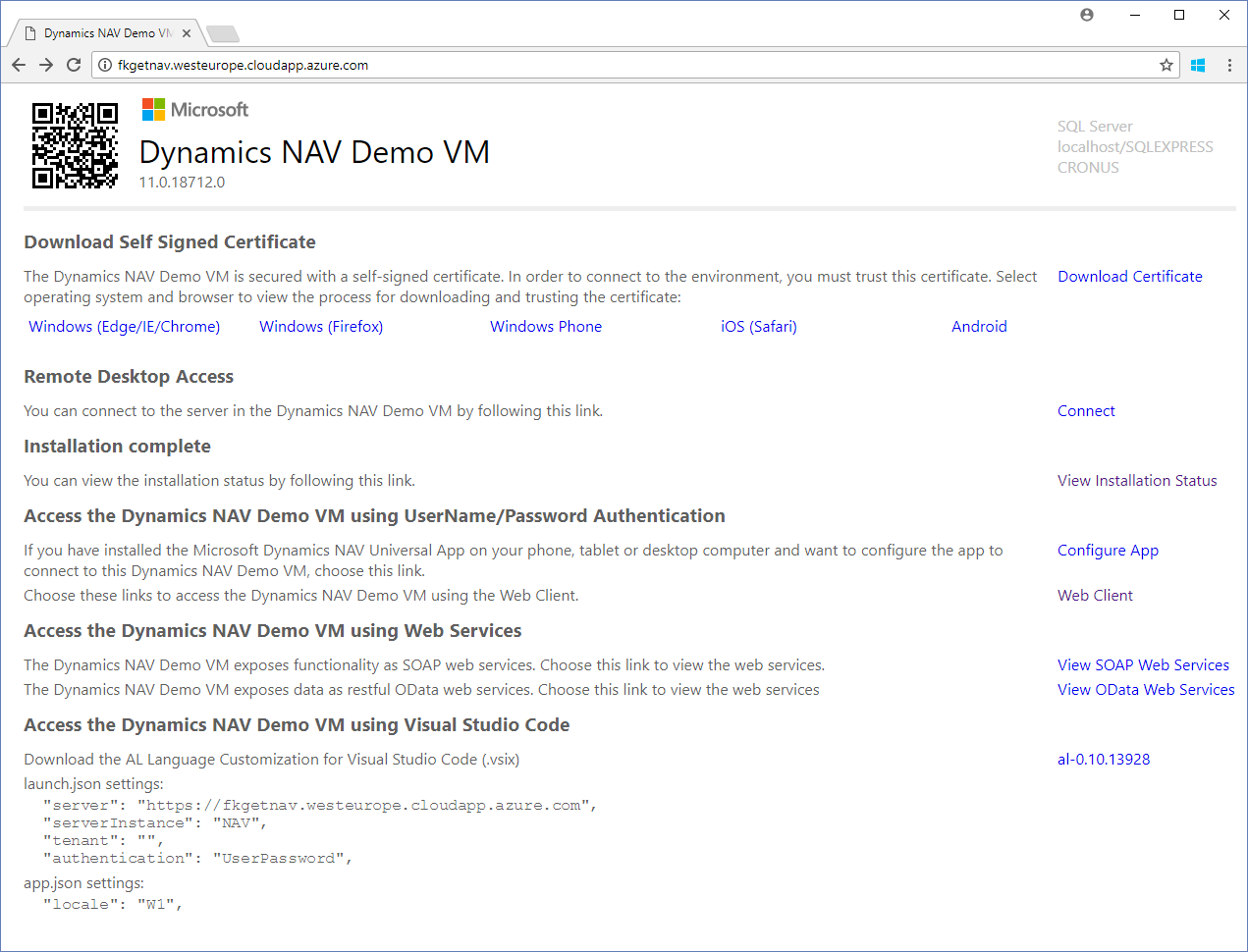
Task: Open Chrome three-dot menu
Action: (x=1229, y=65)
